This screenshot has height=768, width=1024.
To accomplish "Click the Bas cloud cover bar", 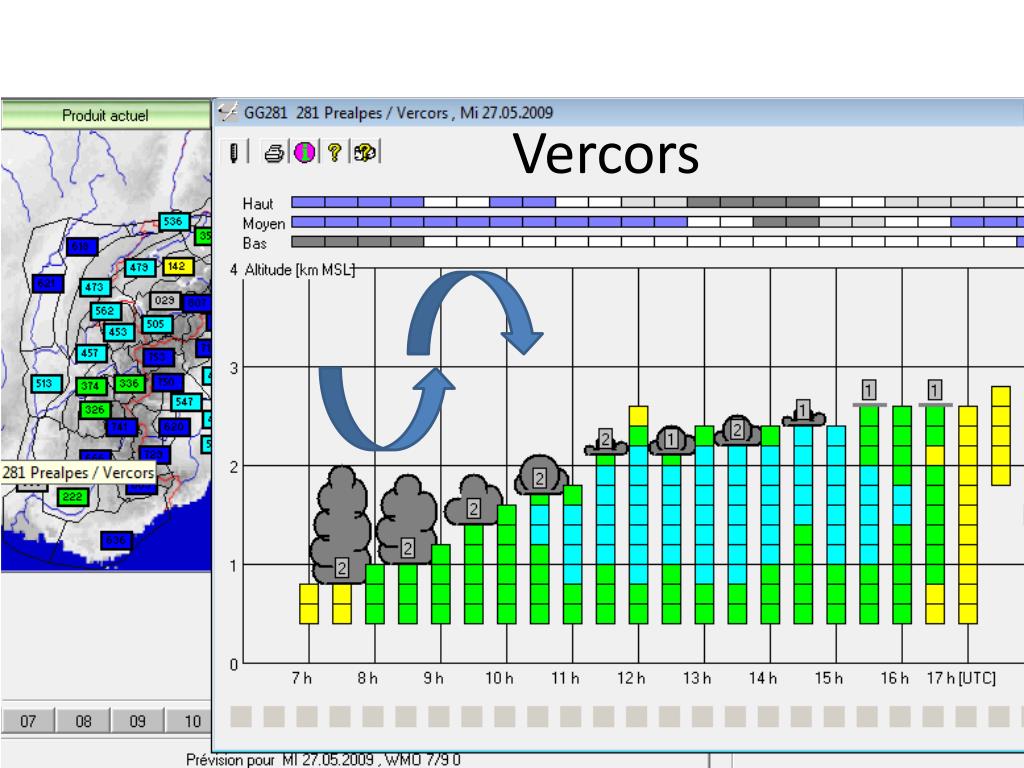I will pos(657,242).
